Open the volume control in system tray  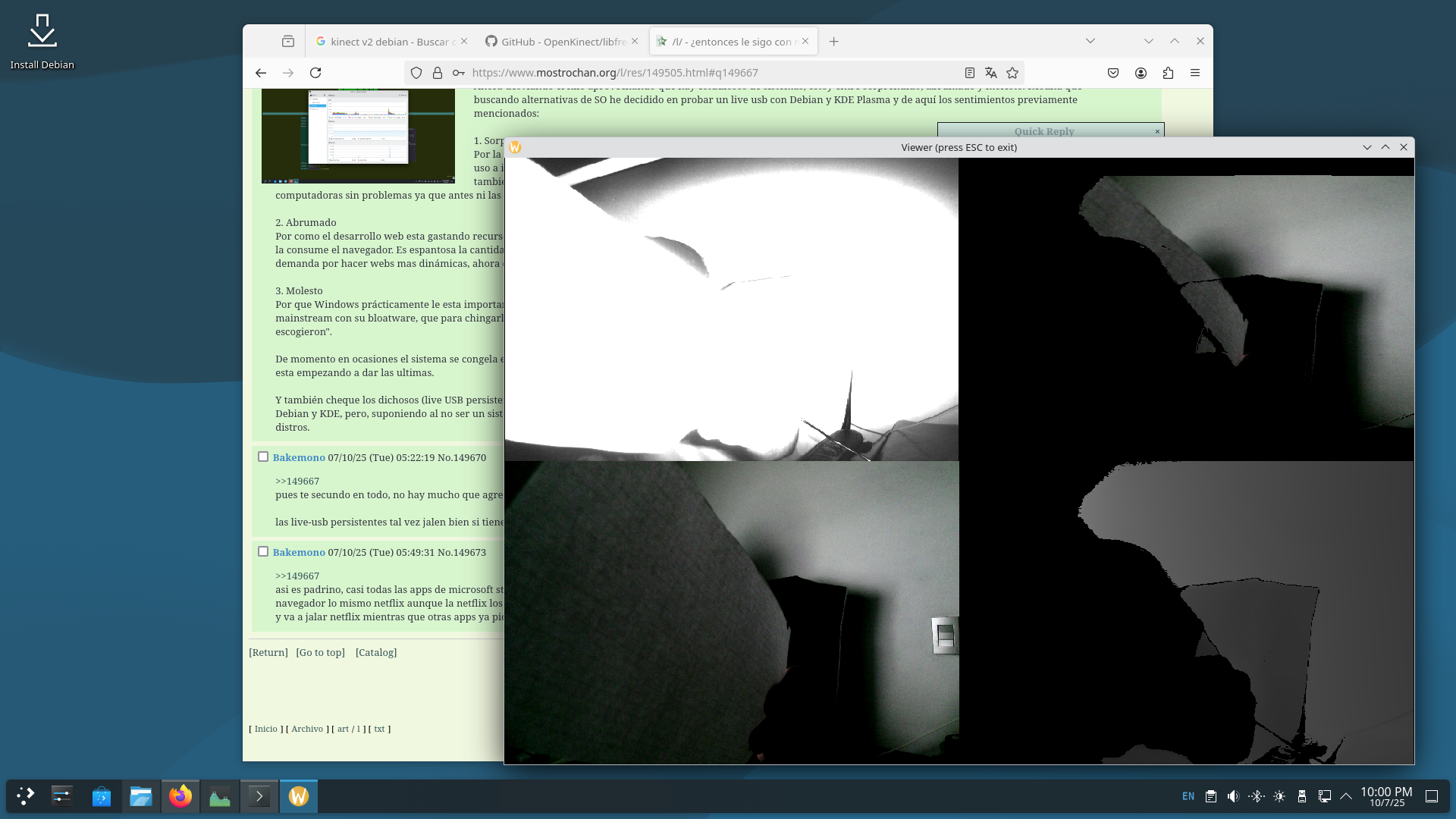(x=1233, y=796)
